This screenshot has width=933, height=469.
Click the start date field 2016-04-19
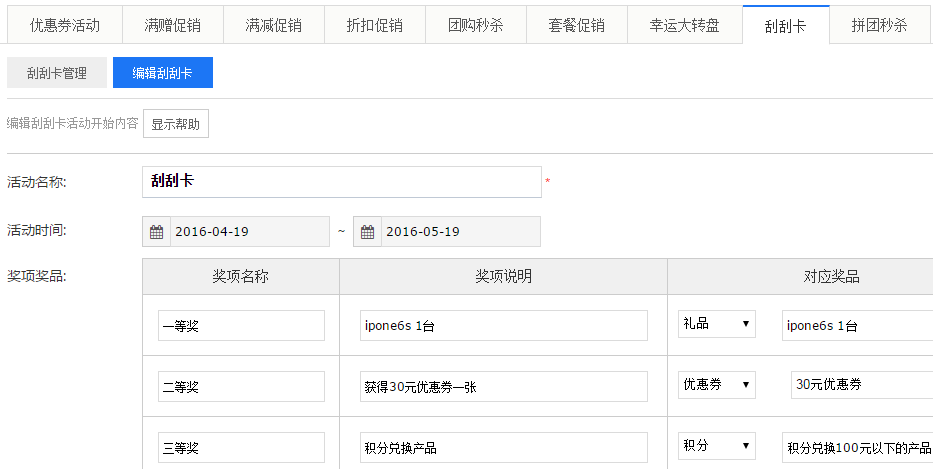(x=249, y=232)
